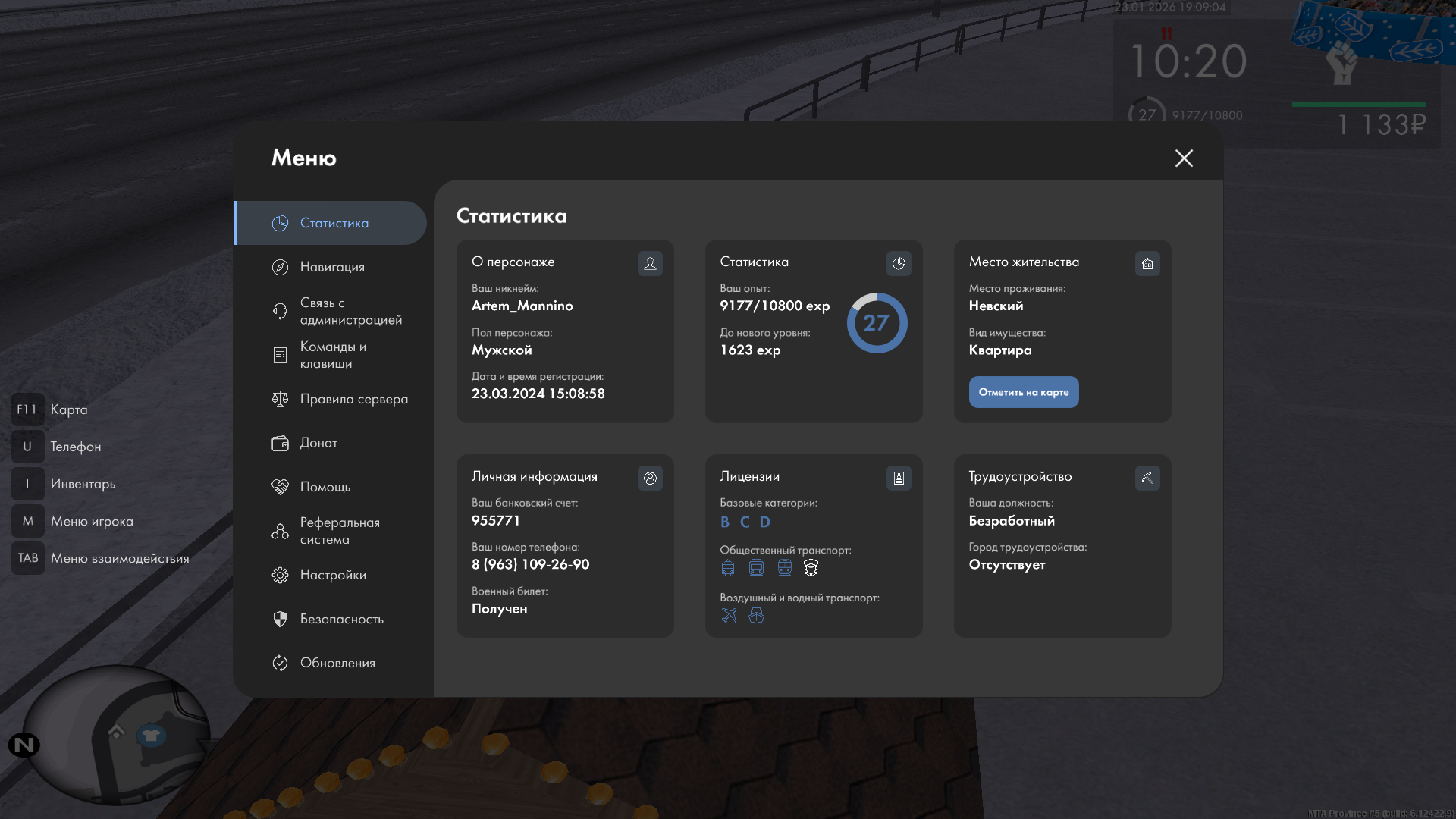The image size is (1456, 819).
Task: Open Обновления in the sidebar
Action: click(337, 663)
